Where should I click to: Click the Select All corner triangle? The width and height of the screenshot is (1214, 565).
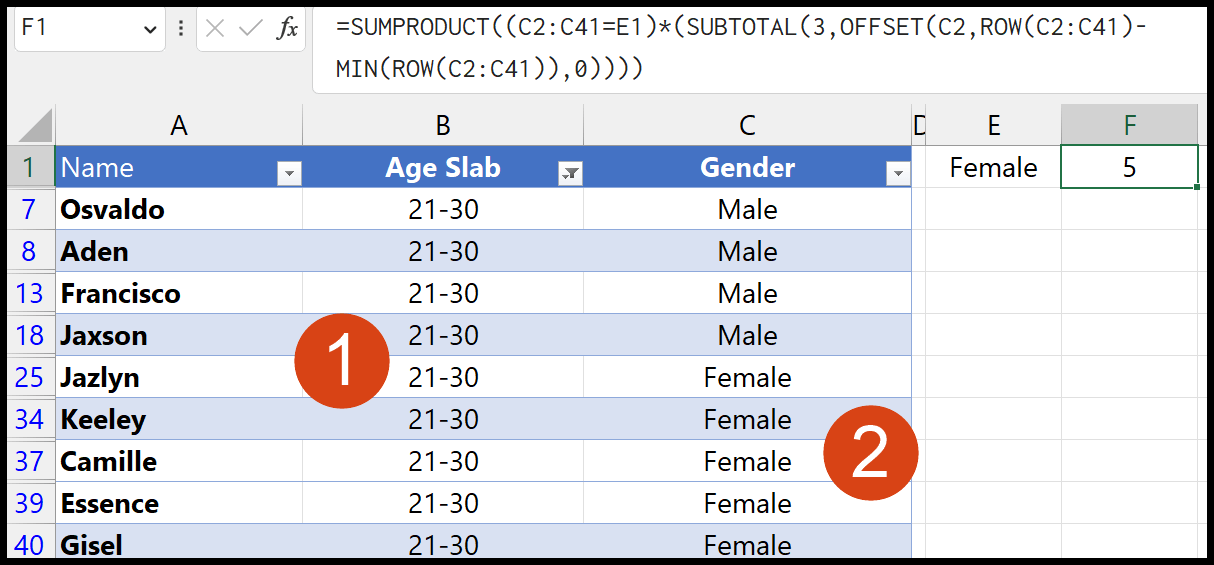point(35,126)
